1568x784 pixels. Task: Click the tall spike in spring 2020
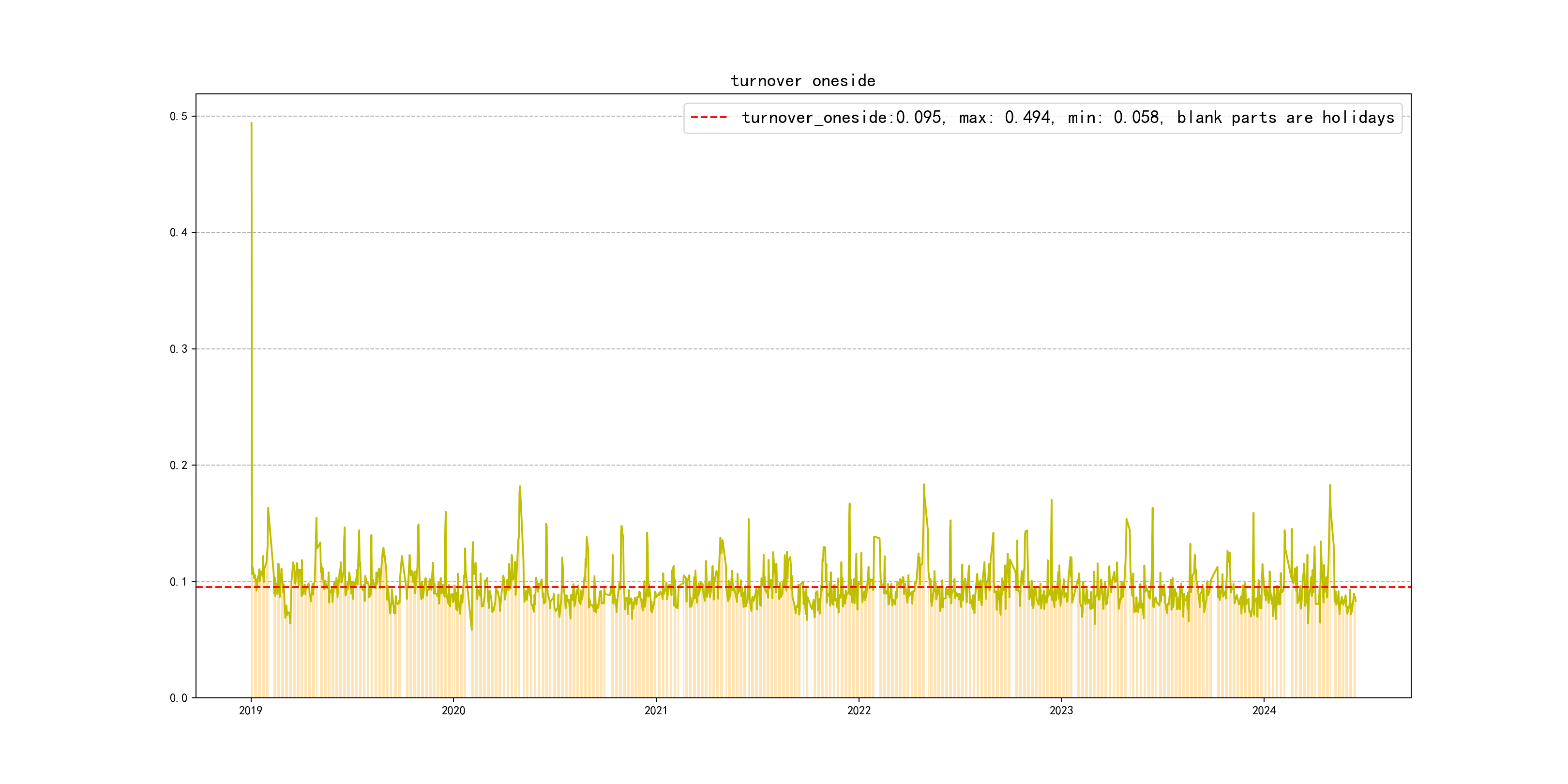(520, 487)
